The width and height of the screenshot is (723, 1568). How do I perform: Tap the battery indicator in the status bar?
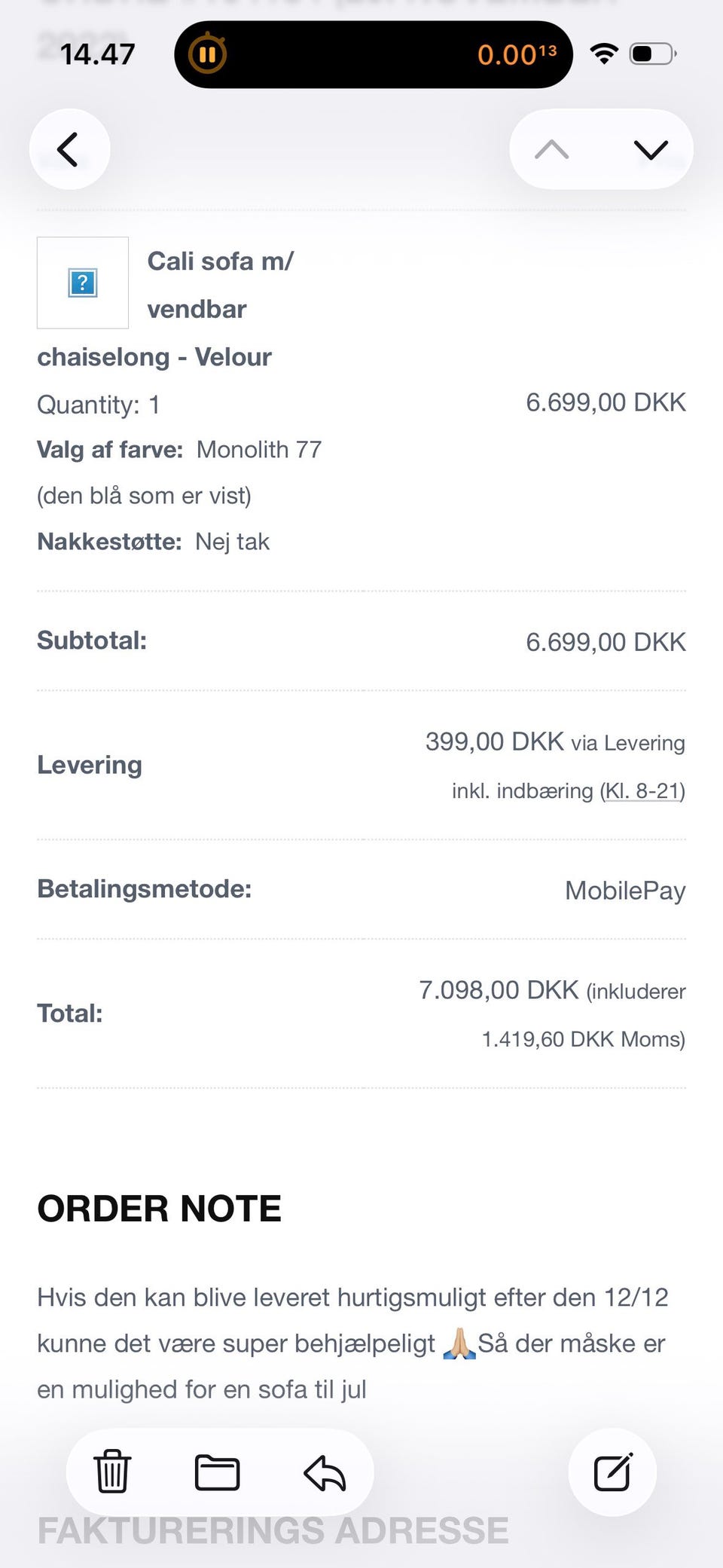pos(652,53)
